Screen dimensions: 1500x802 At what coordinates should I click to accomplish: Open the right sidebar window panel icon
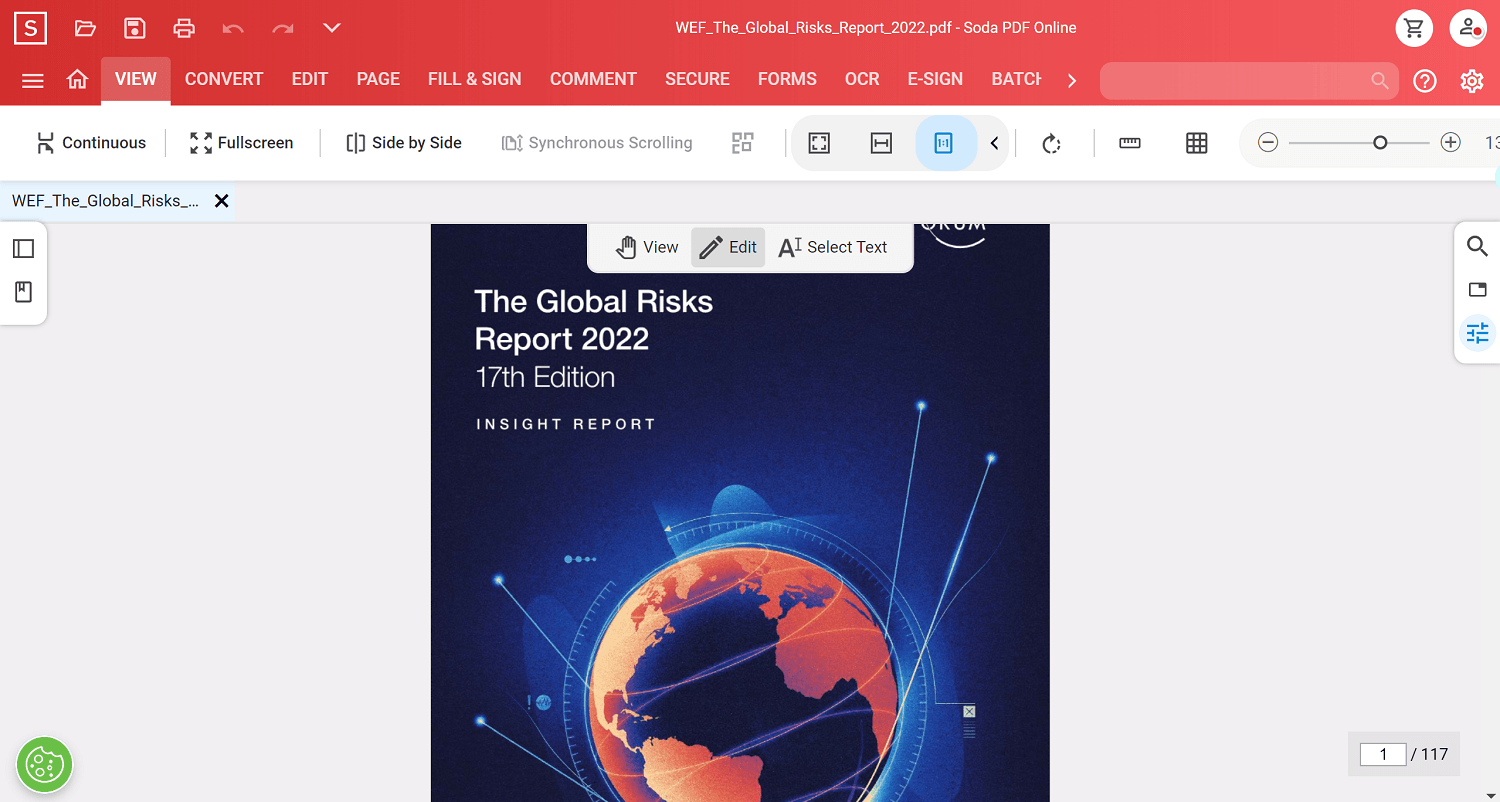click(x=1477, y=290)
